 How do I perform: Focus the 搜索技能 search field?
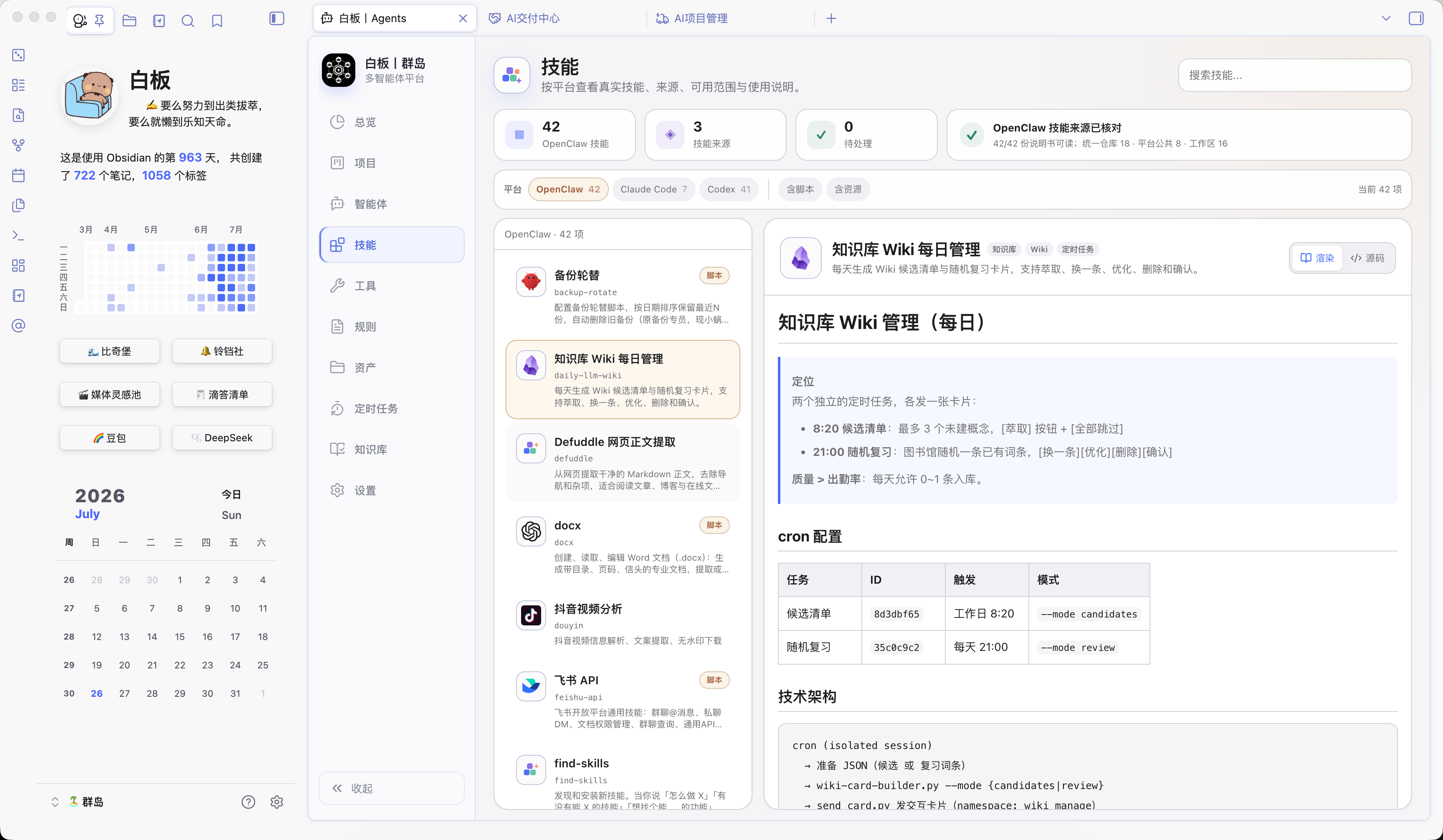(1295, 75)
